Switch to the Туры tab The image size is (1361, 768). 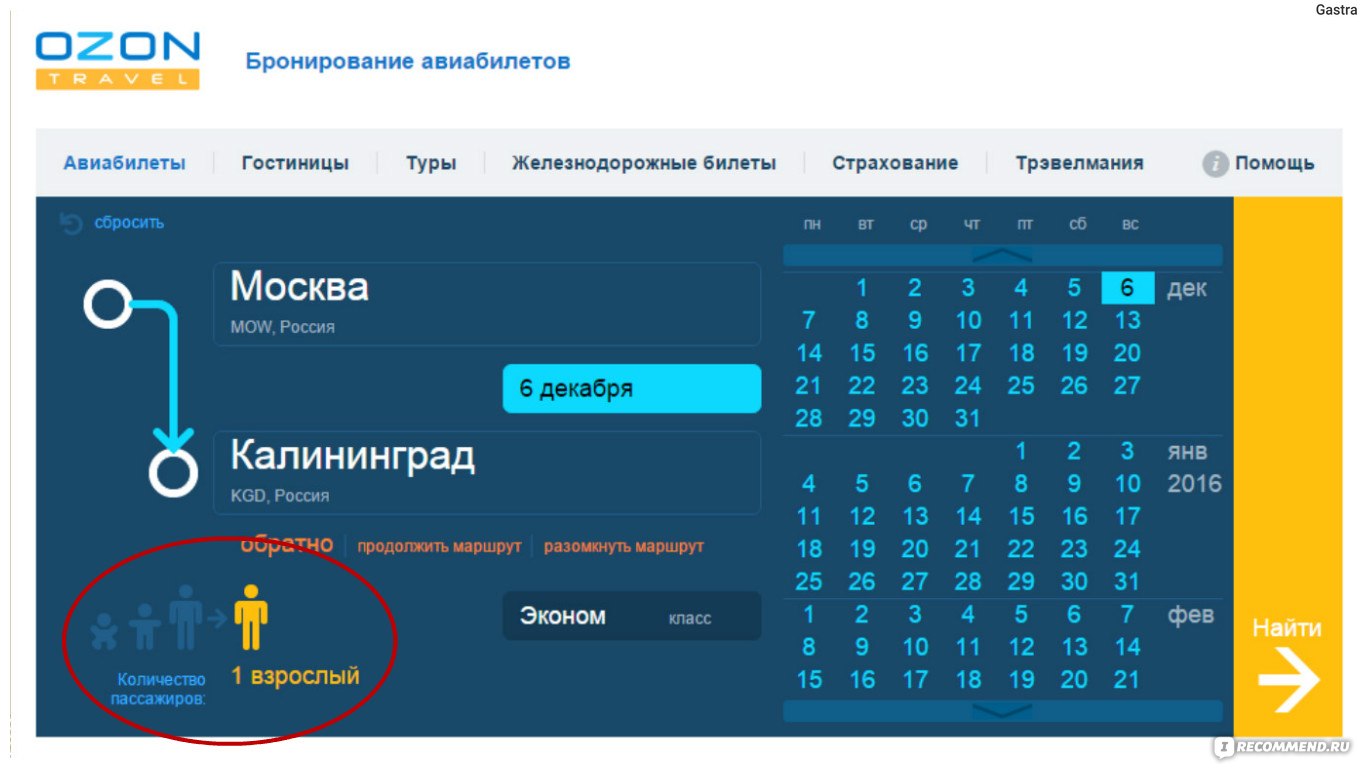pos(431,163)
